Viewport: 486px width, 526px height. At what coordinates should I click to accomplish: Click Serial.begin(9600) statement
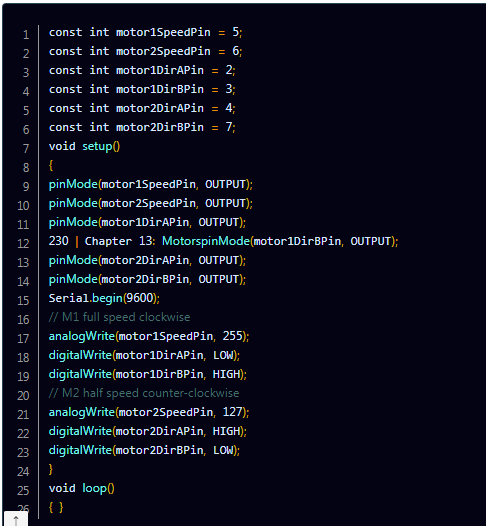click(104, 298)
